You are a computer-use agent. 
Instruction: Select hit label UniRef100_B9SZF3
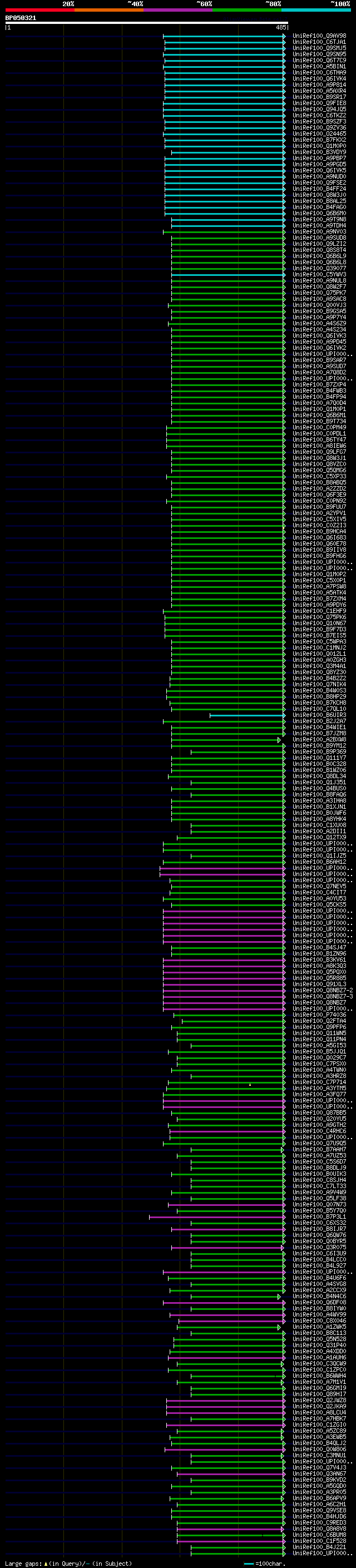(319, 121)
